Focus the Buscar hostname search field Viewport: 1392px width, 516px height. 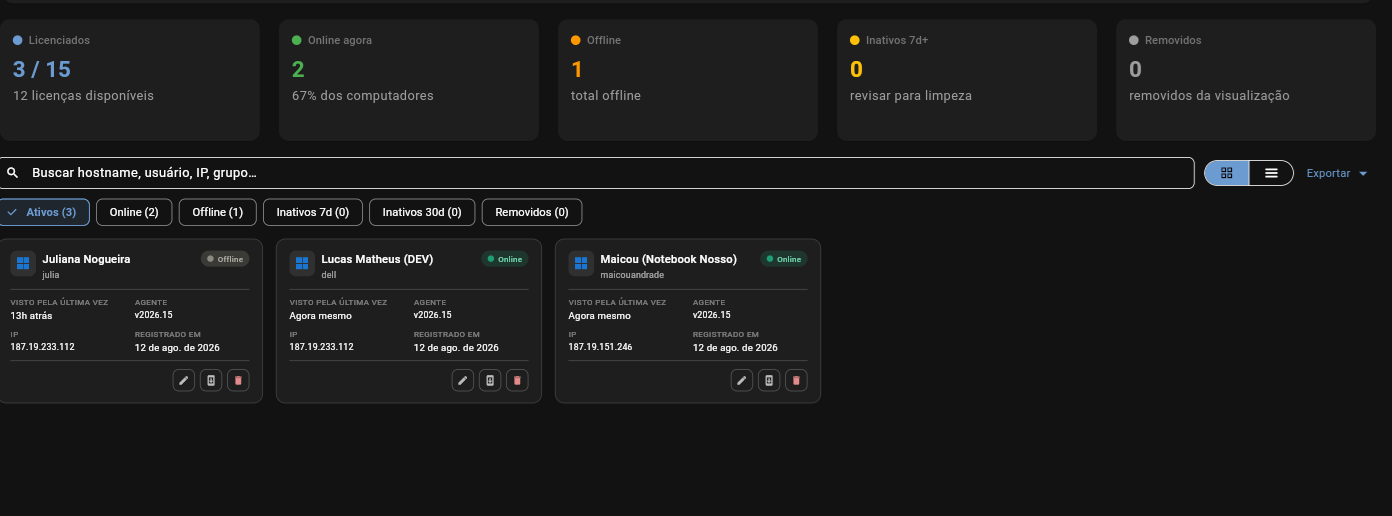[597, 173]
